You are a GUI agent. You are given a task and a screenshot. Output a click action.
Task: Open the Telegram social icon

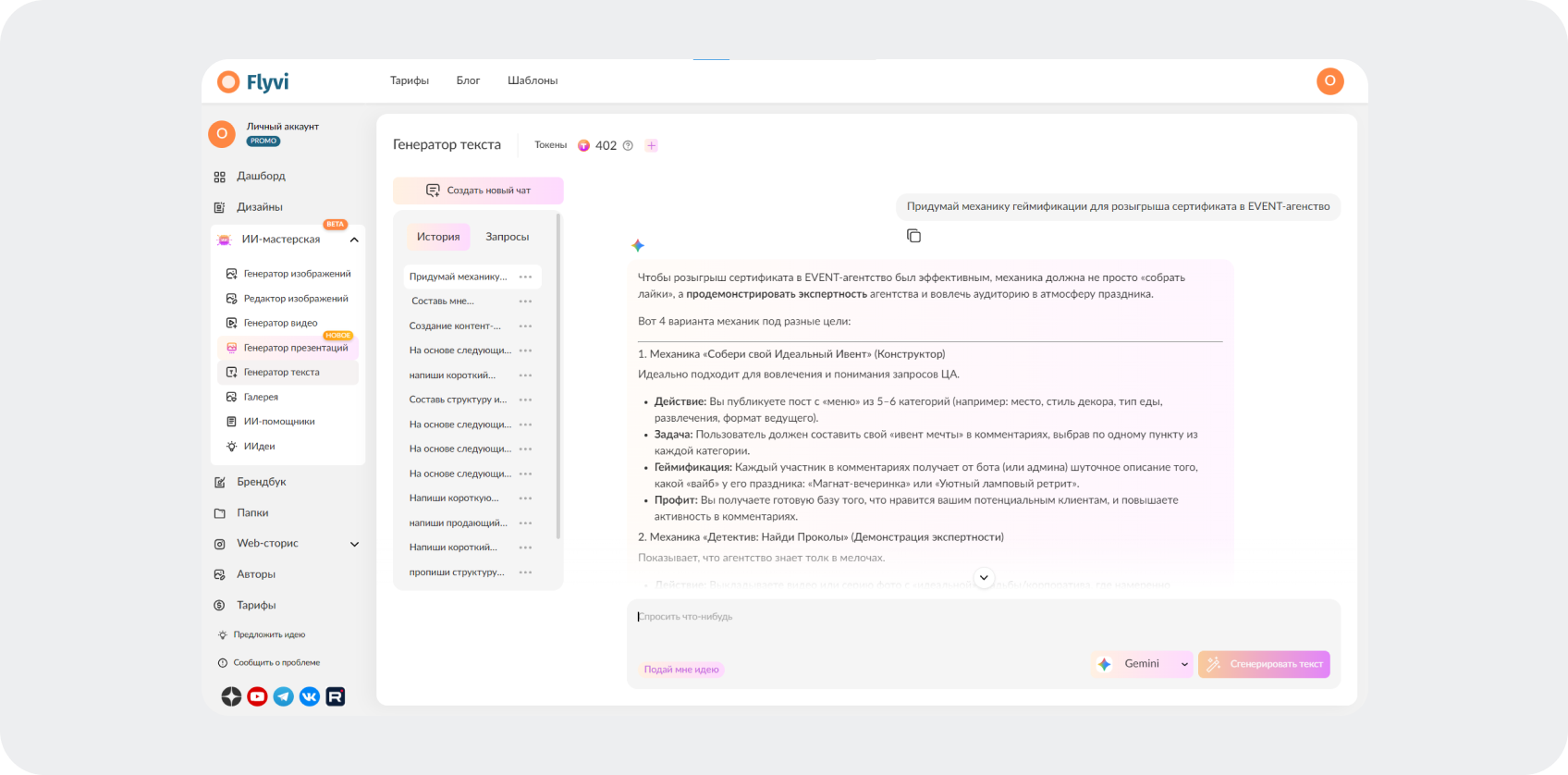pyautogui.click(x=283, y=696)
